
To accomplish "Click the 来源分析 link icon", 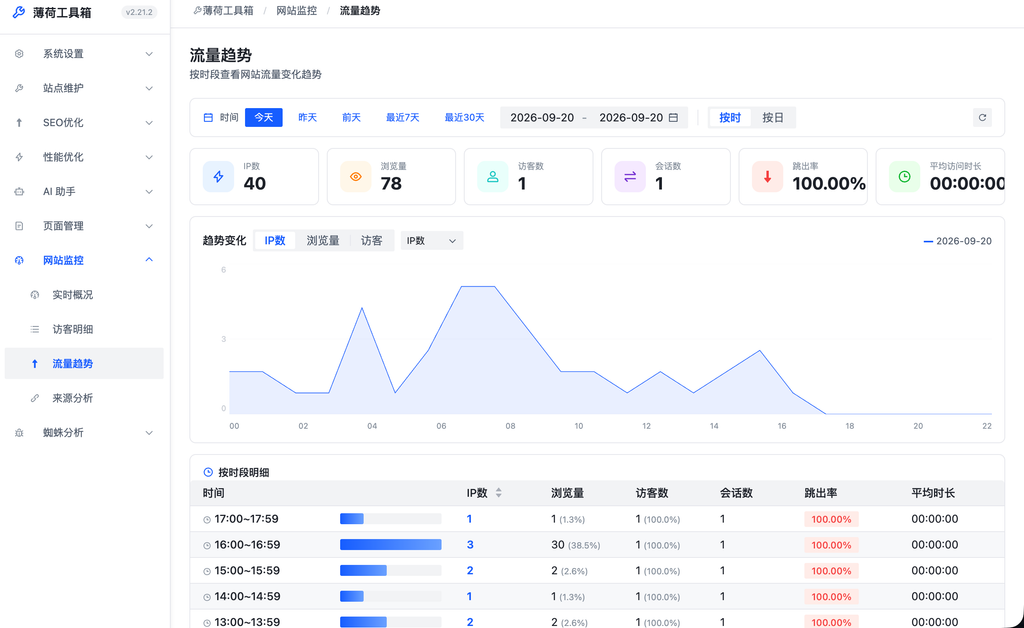I will coord(35,398).
